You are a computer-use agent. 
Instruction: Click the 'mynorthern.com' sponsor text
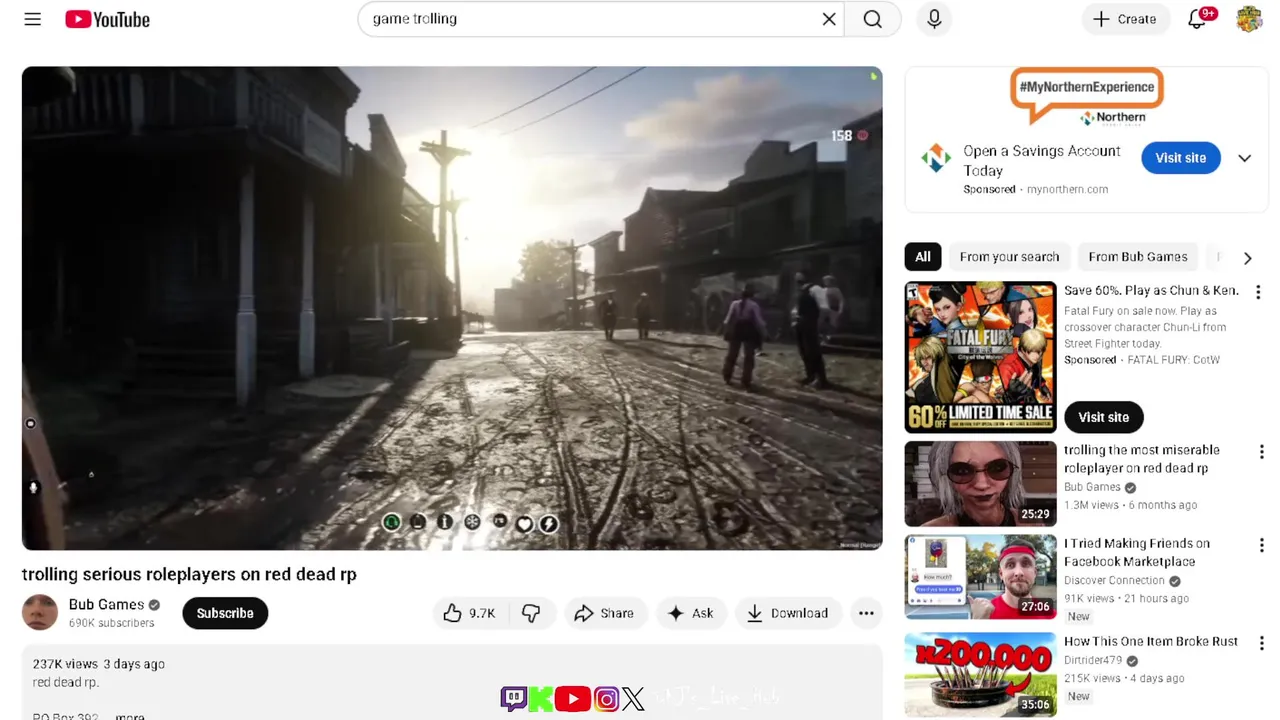[1067, 189]
